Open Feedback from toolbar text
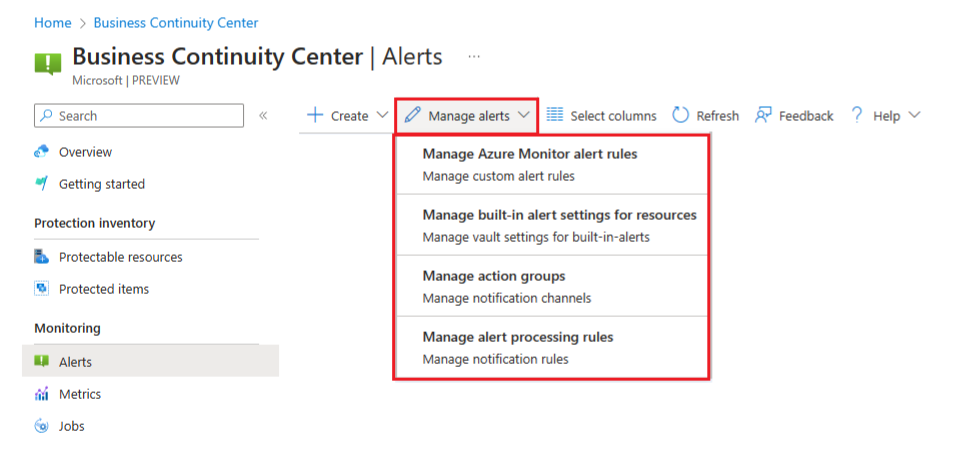 806,116
